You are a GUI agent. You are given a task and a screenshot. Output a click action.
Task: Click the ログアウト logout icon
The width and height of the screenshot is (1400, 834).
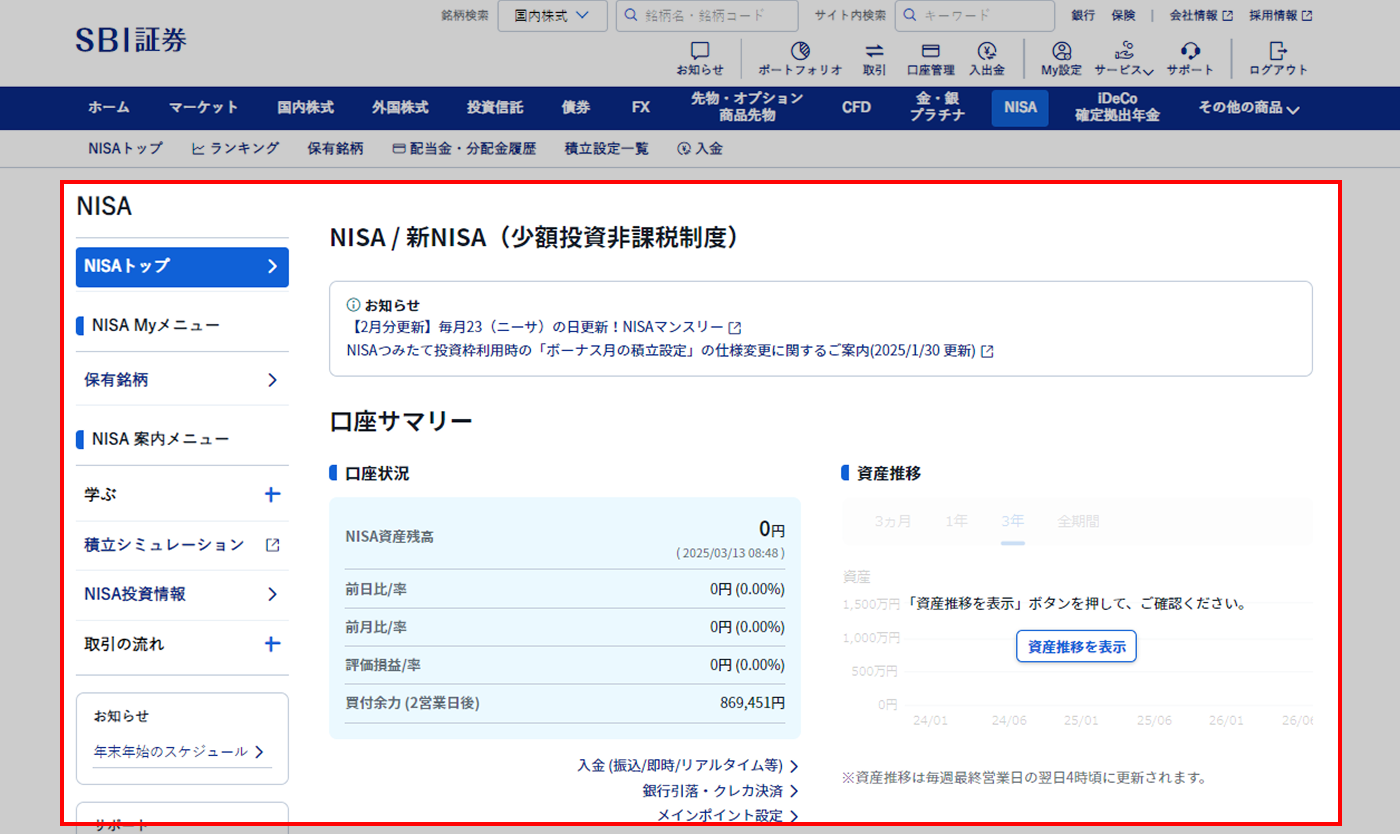tap(1277, 51)
